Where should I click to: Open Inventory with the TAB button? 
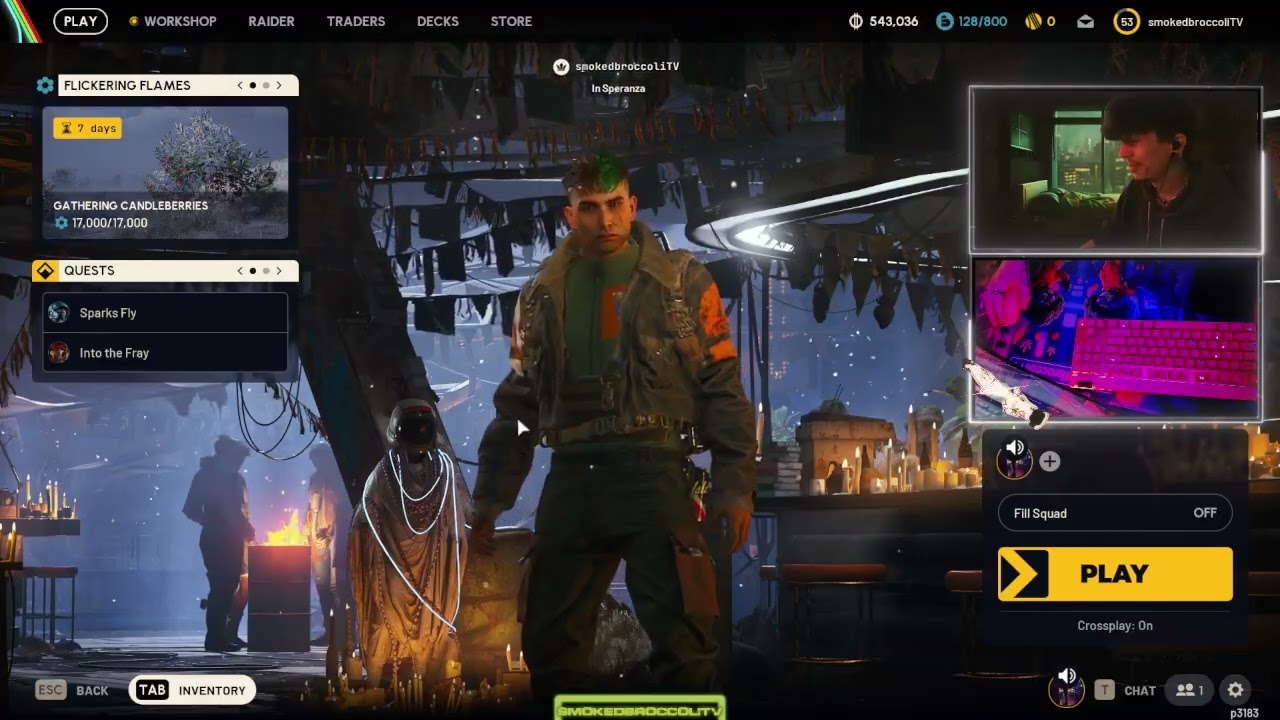[191, 690]
